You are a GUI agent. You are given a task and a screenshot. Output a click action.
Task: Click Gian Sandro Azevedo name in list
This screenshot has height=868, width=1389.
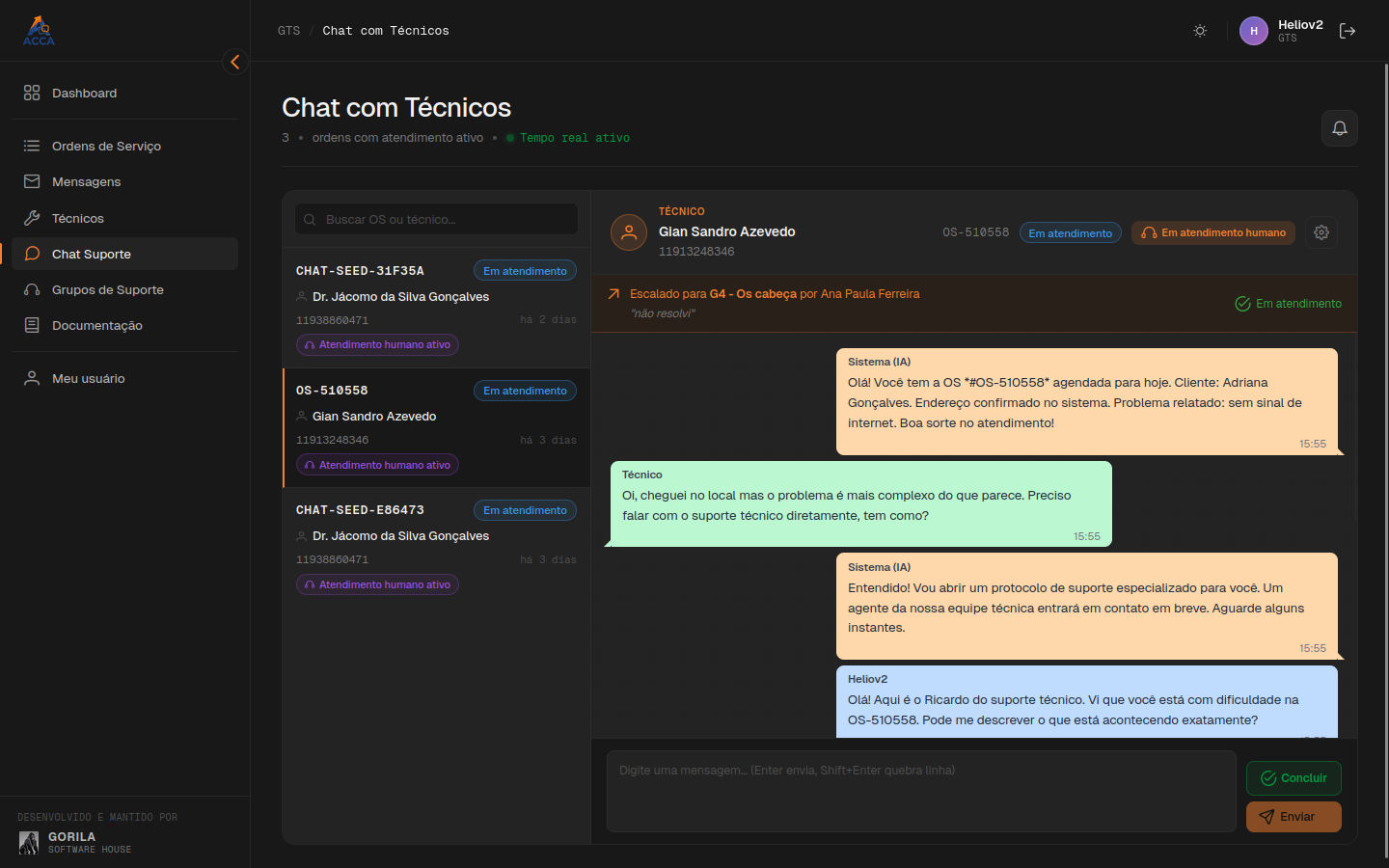tap(374, 417)
